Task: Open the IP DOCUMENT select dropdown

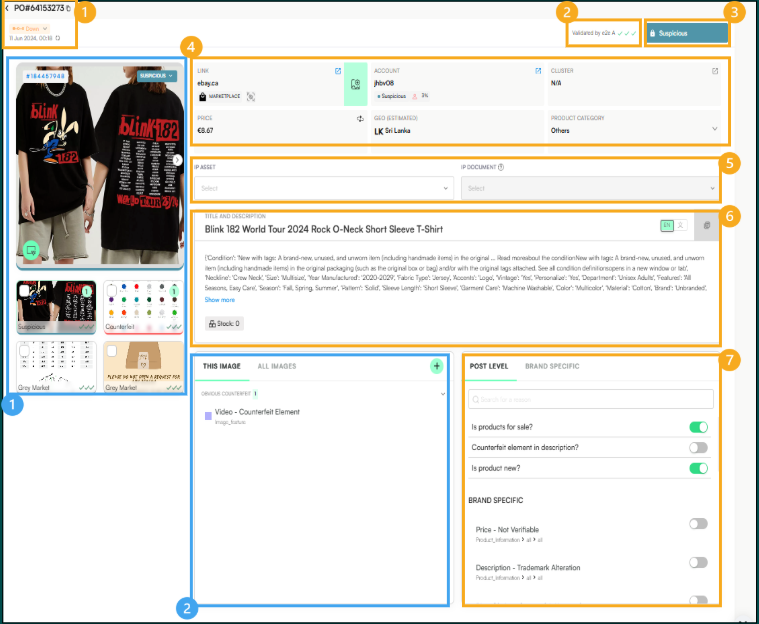Action: click(590, 188)
